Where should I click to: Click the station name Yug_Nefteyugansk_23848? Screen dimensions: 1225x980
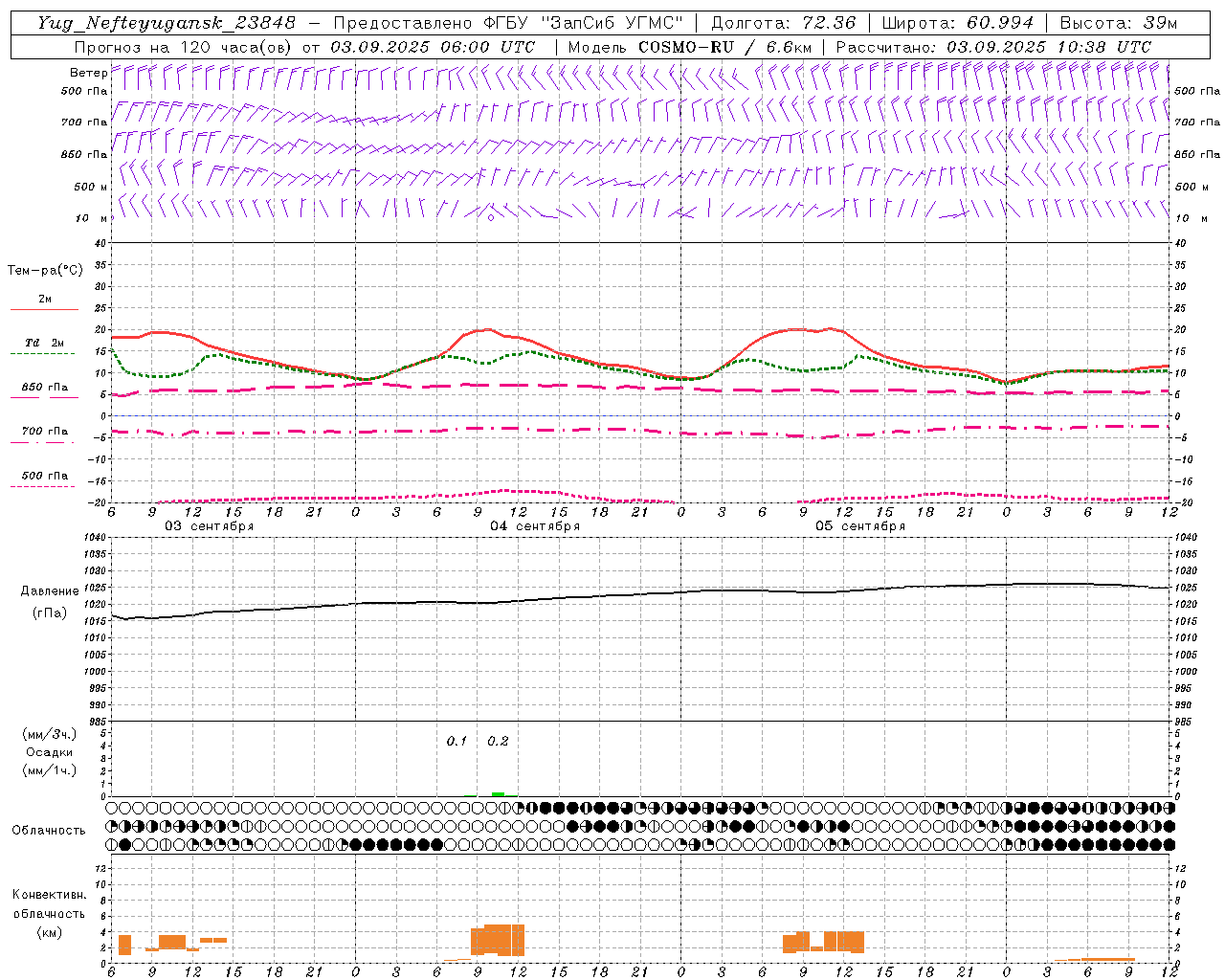(x=166, y=23)
